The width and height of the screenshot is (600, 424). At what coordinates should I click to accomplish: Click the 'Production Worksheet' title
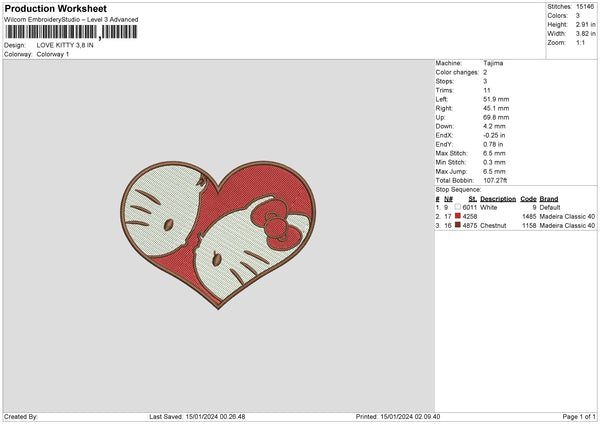[55, 8]
